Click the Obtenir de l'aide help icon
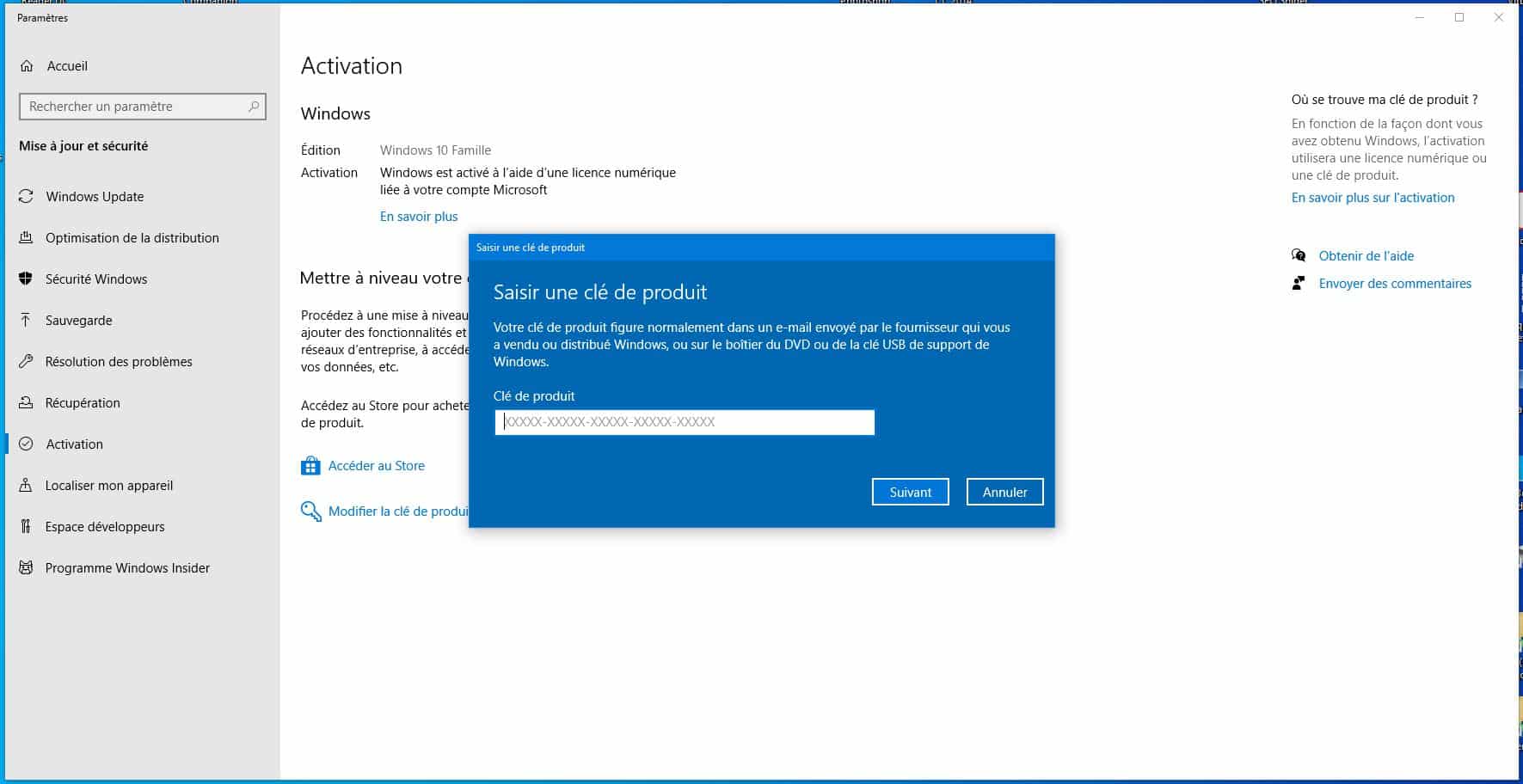This screenshot has width=1523, height=784. click(x=1299, y=255)
